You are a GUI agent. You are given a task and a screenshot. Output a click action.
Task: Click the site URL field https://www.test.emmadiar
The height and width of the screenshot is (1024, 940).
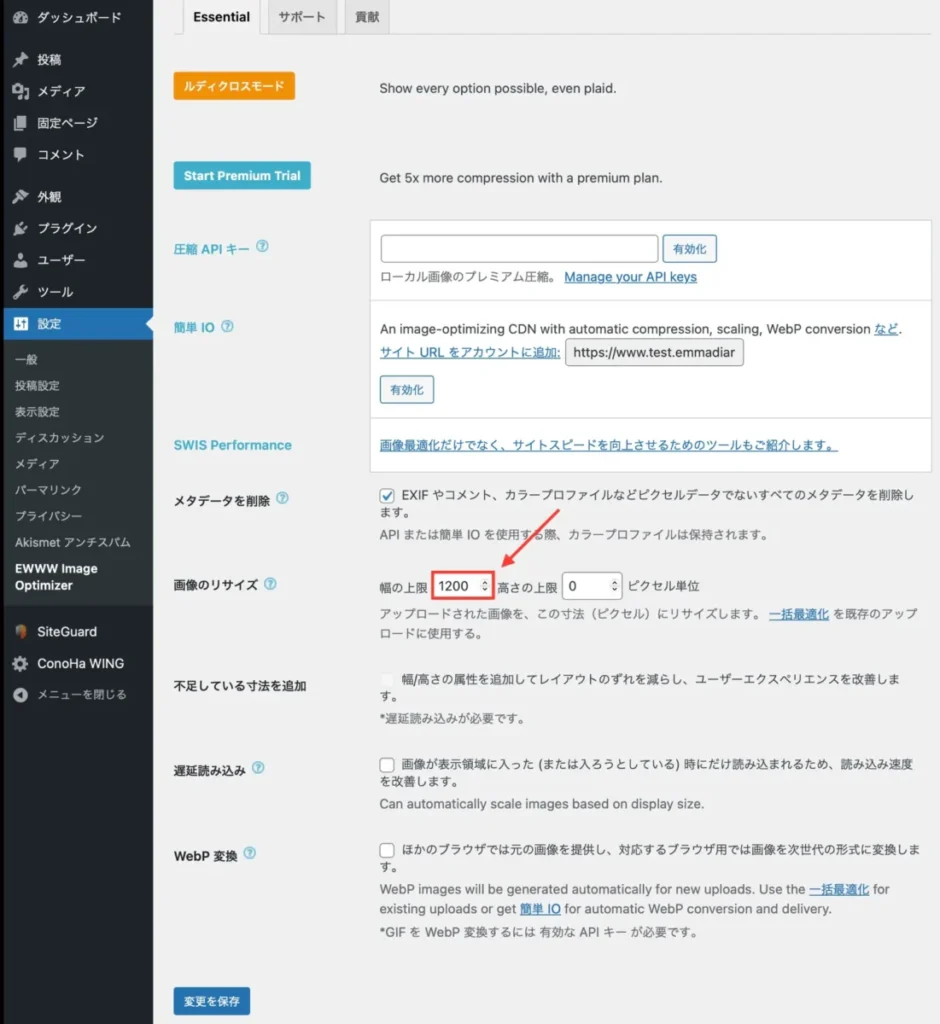tap(654, 353)
